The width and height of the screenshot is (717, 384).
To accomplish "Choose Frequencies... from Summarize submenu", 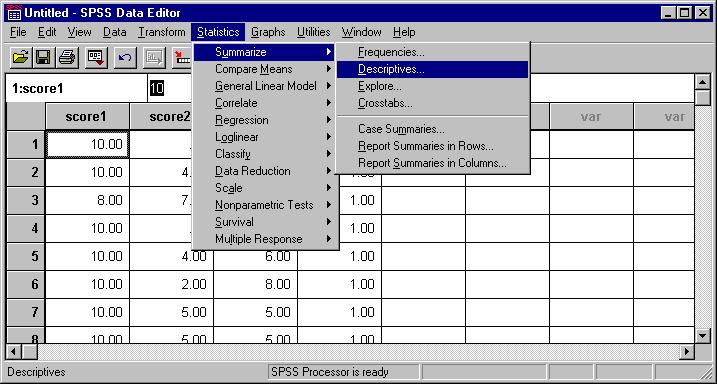I will coord(433,52).
